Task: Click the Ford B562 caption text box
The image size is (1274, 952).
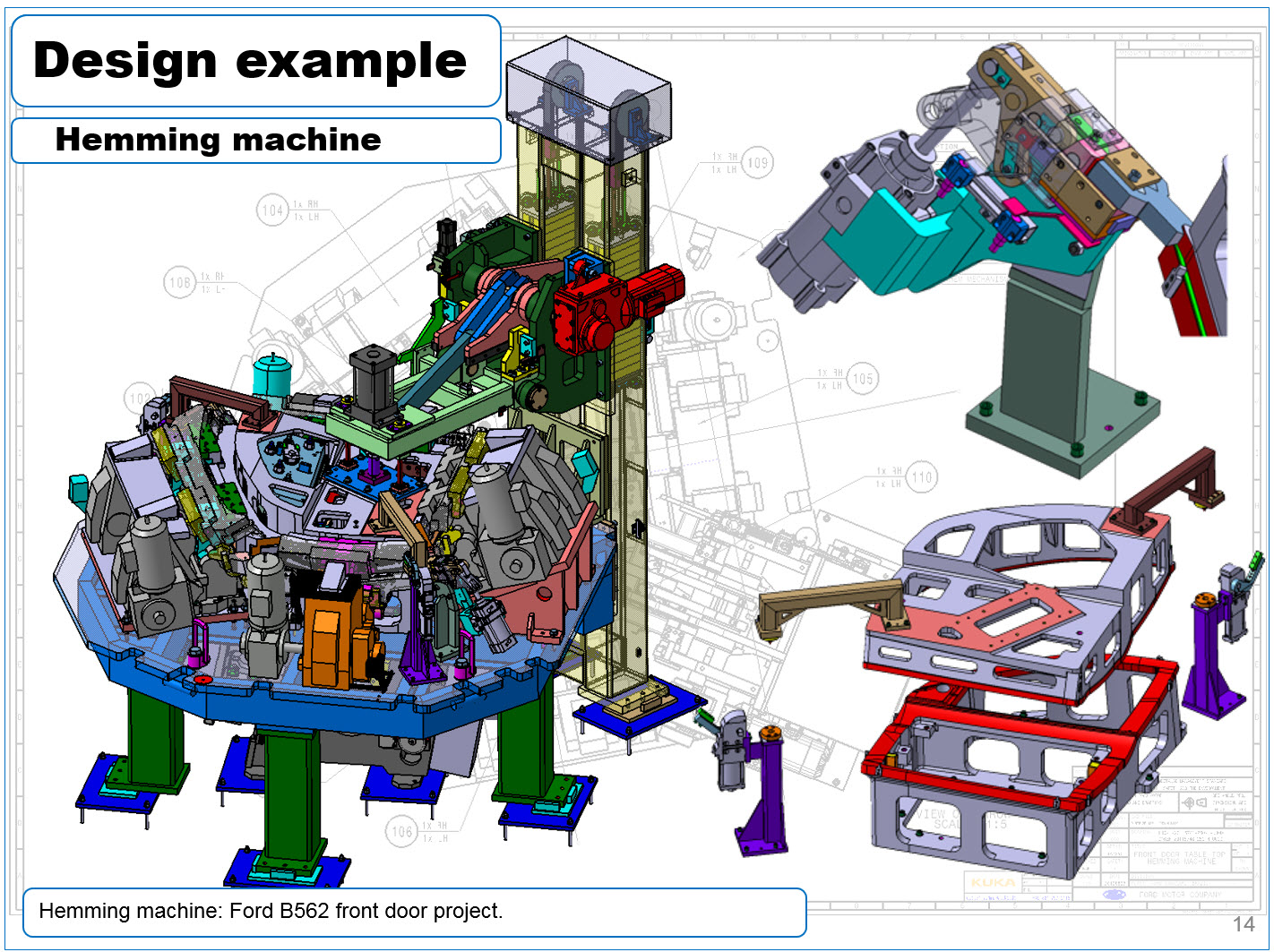Action: [x=414, y=912]
